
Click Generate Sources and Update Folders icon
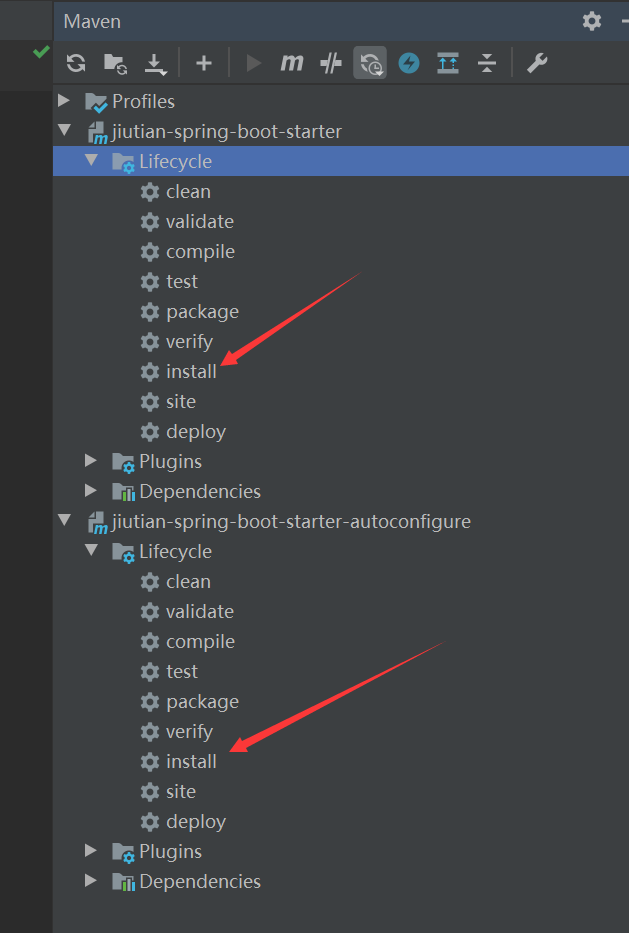pyautogui.click(x=115, y=64)
